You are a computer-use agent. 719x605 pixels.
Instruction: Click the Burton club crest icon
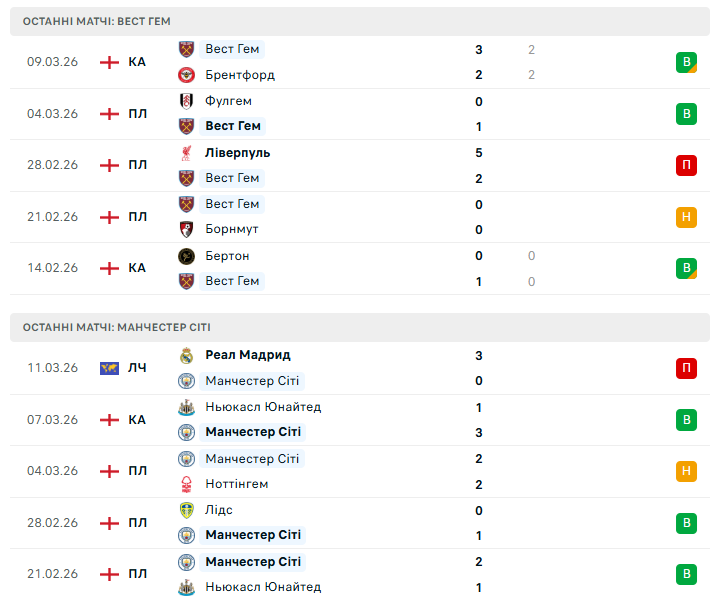tap(186, 256)
